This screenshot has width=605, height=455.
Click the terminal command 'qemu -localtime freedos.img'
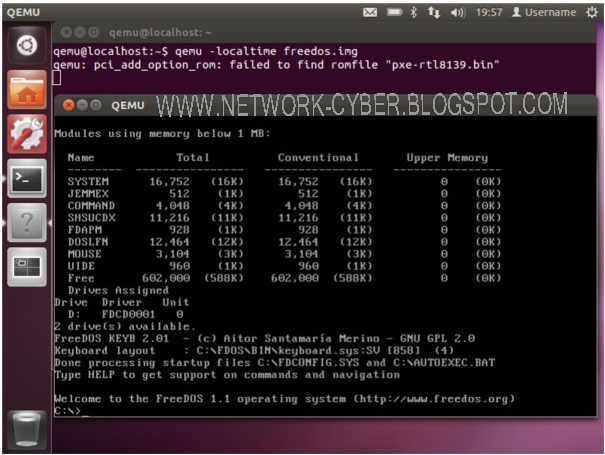(x=266, y=51)
